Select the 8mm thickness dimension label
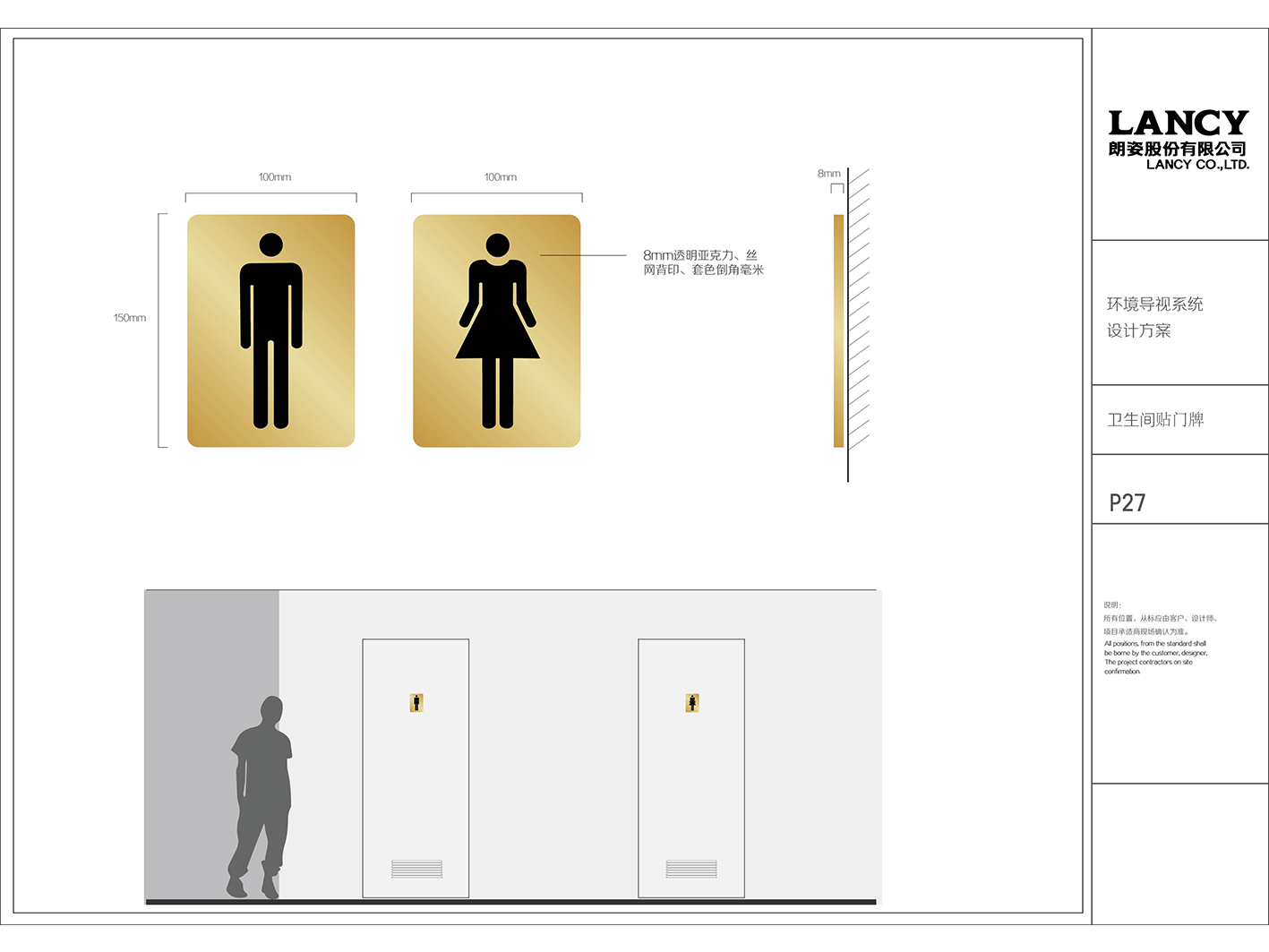Image resolution: width=1269 pixels, height=952 pixels. coord(828,174)
